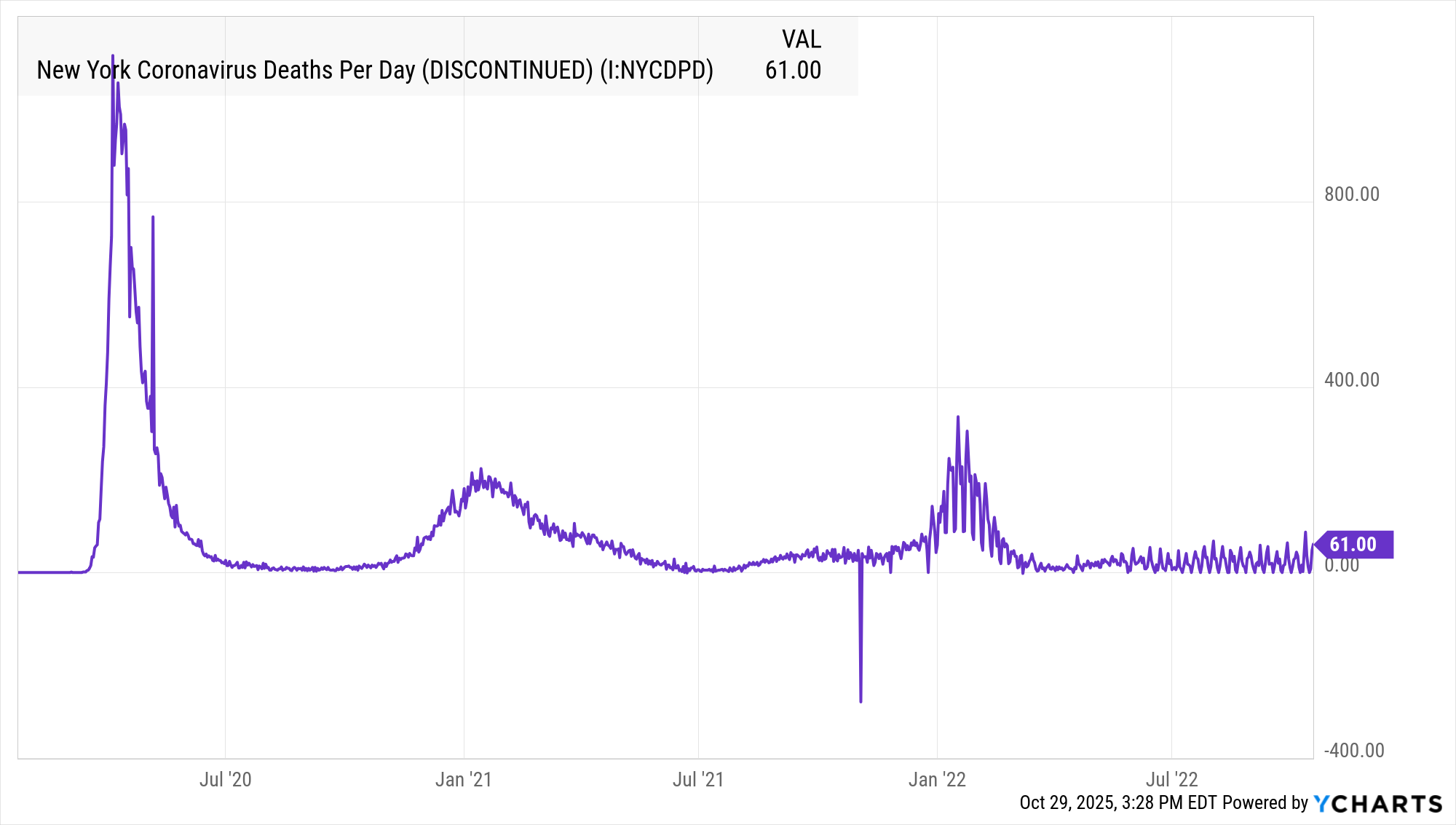
Task: Click the -400.00 y-axis label
Action: [x=1353, y=751]
